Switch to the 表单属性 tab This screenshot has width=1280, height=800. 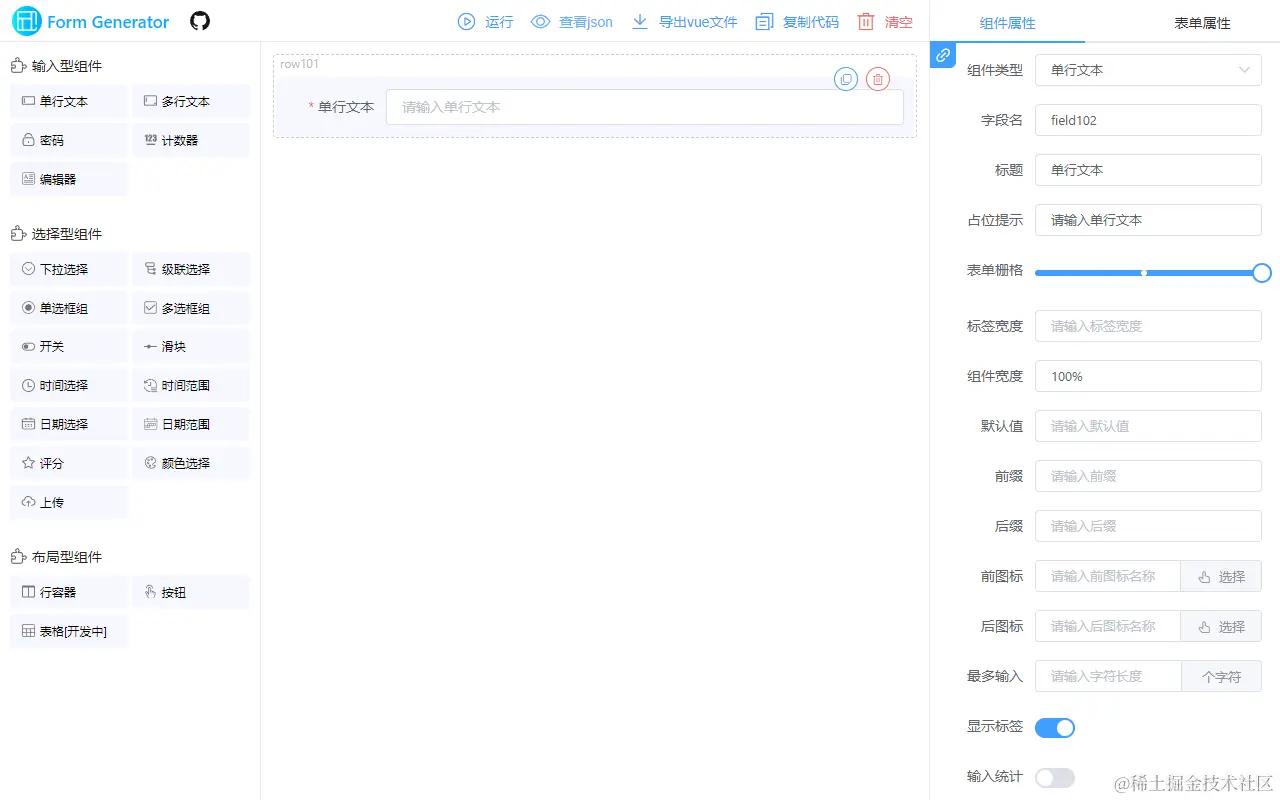click(1202, 22)
